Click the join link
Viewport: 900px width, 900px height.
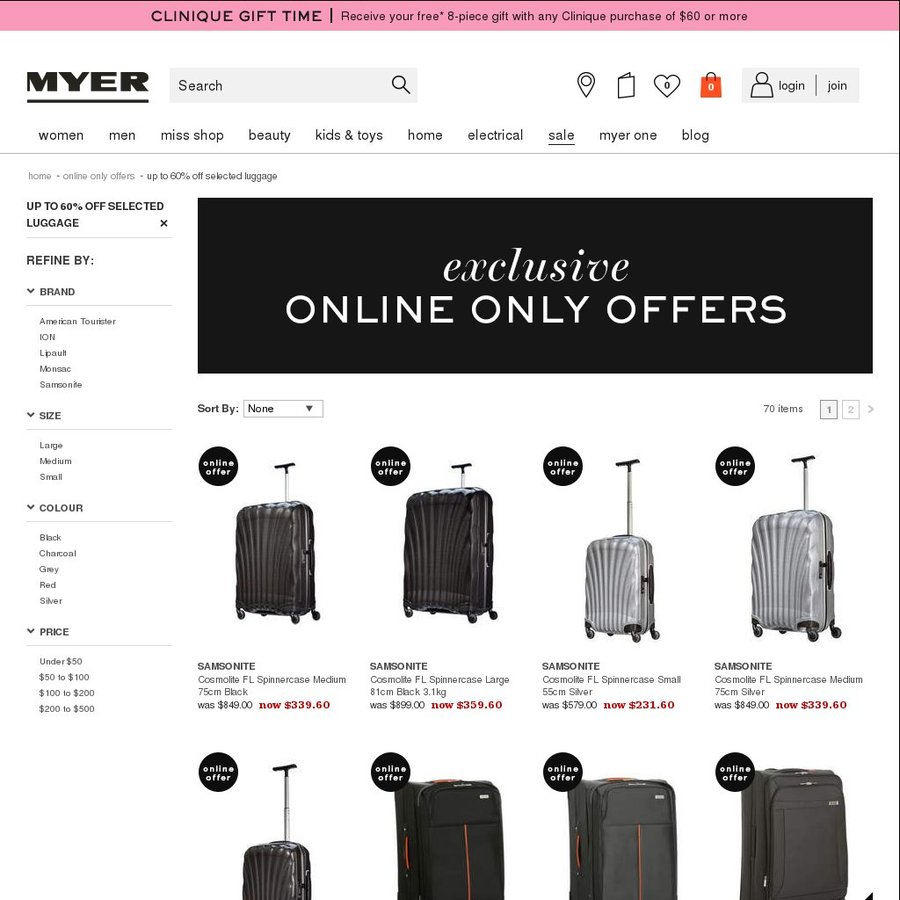837,86
